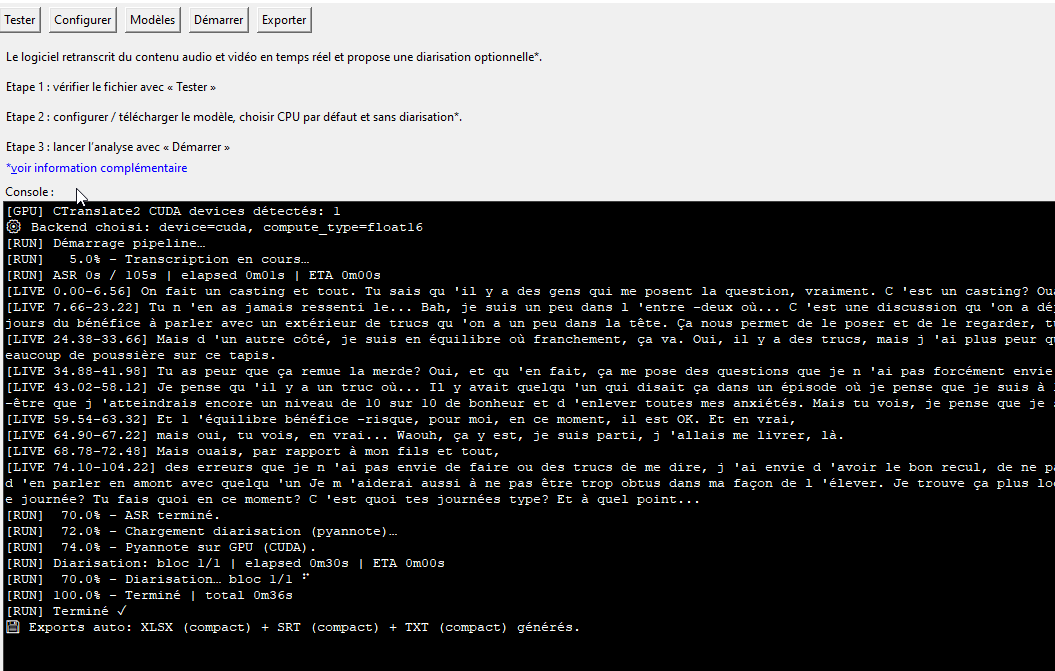Image resolution: width=1055 pixels, height=671 pixels.
Task: Open the Configurer settings
Action: [83, 19]
